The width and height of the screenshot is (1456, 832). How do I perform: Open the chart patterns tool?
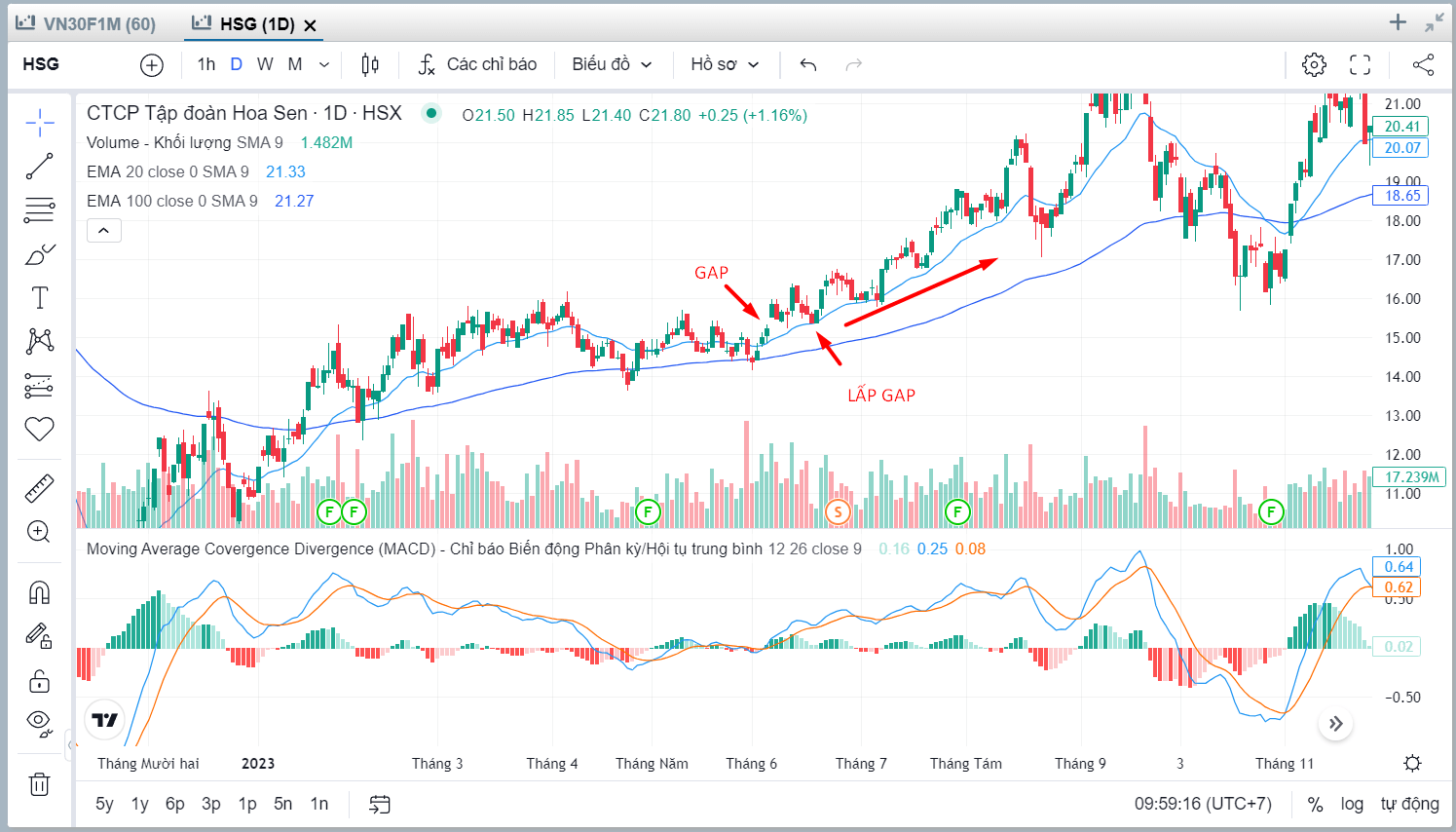40,341
